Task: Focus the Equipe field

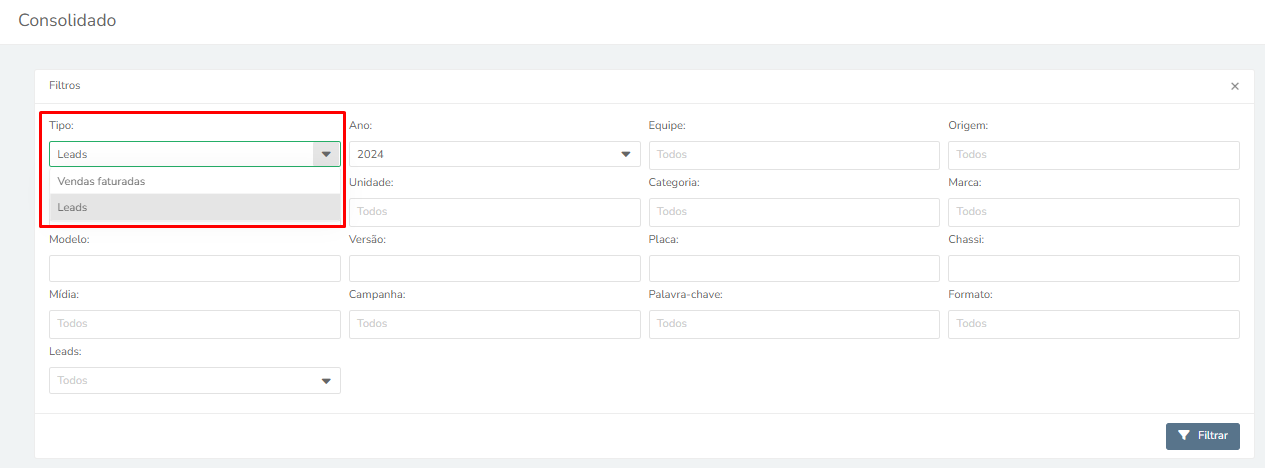Action: [x=794, y=155]
